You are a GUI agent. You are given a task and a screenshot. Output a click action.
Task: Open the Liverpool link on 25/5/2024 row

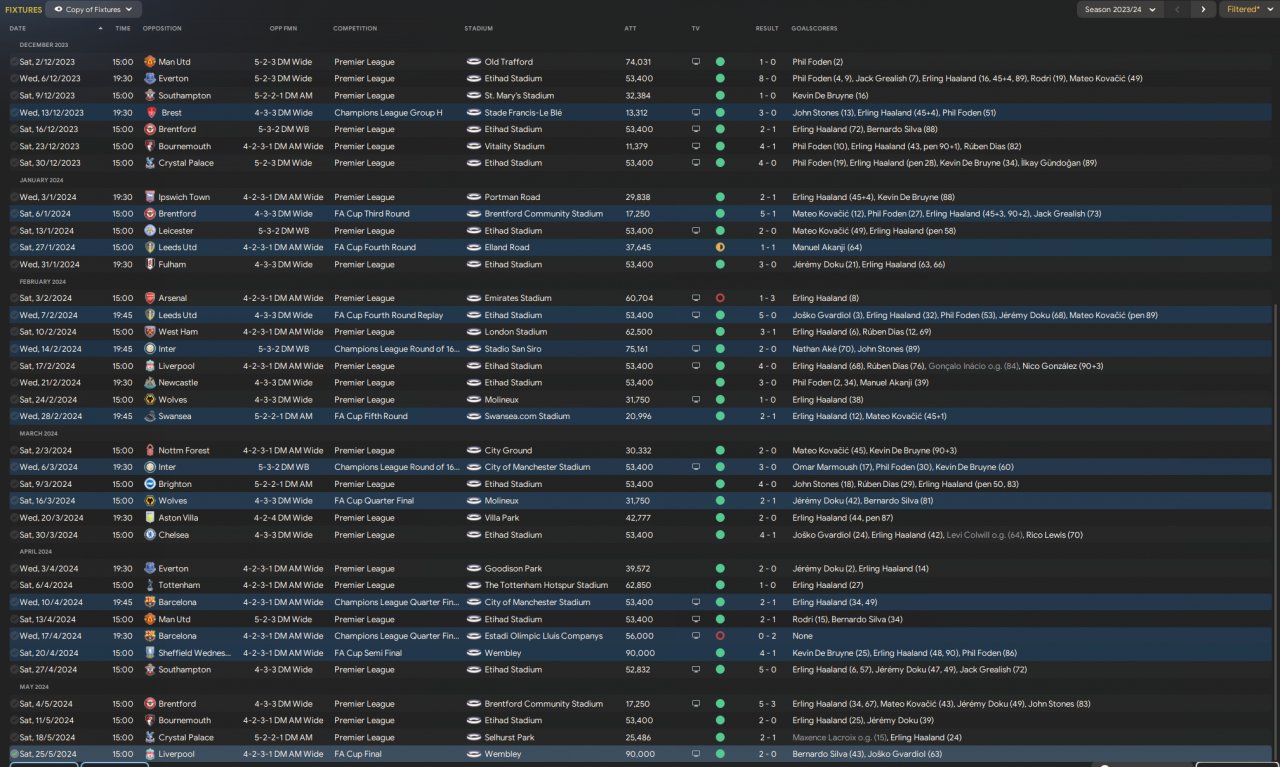(176, 754)
